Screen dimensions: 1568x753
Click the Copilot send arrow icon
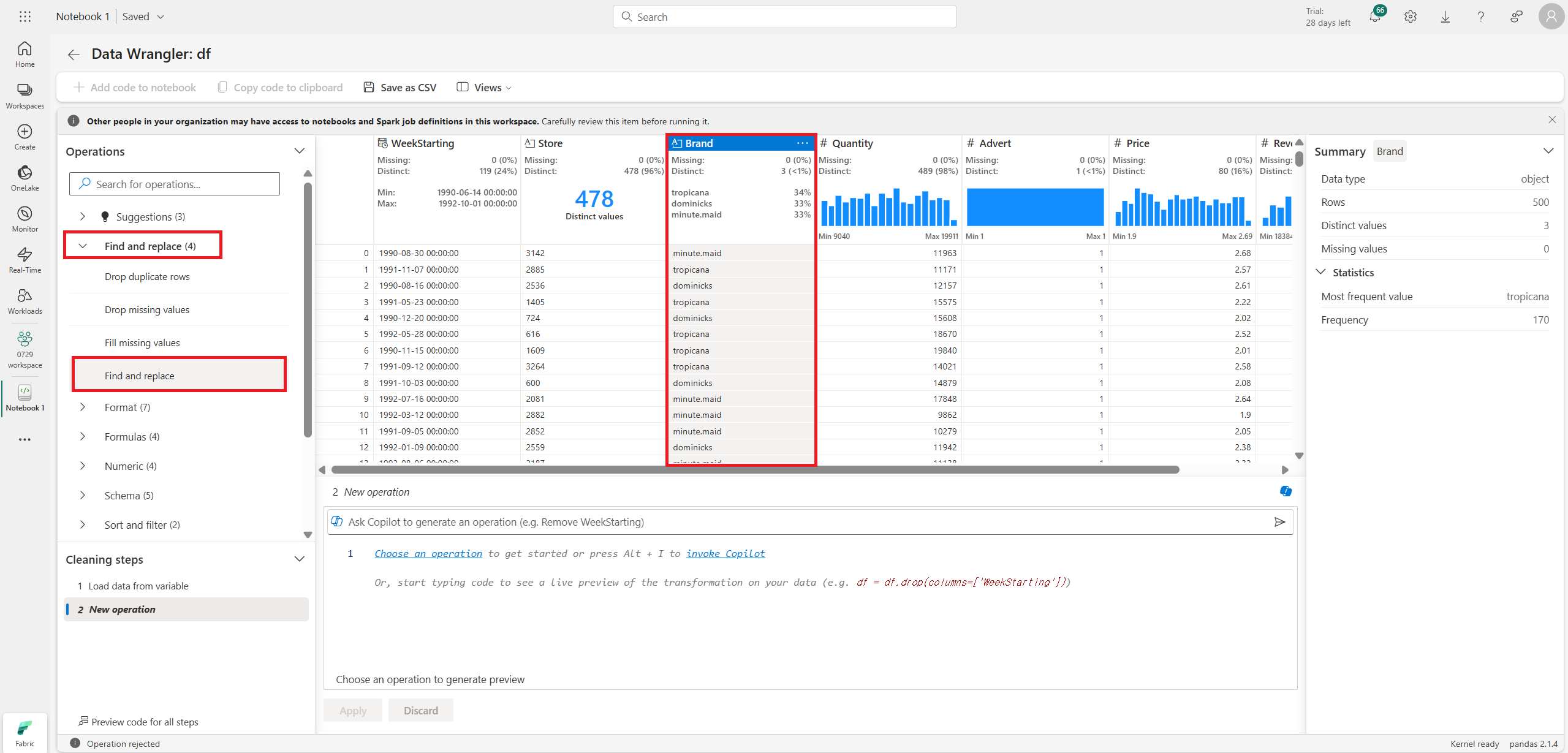pyautogui.click(x=1279, y=522)
